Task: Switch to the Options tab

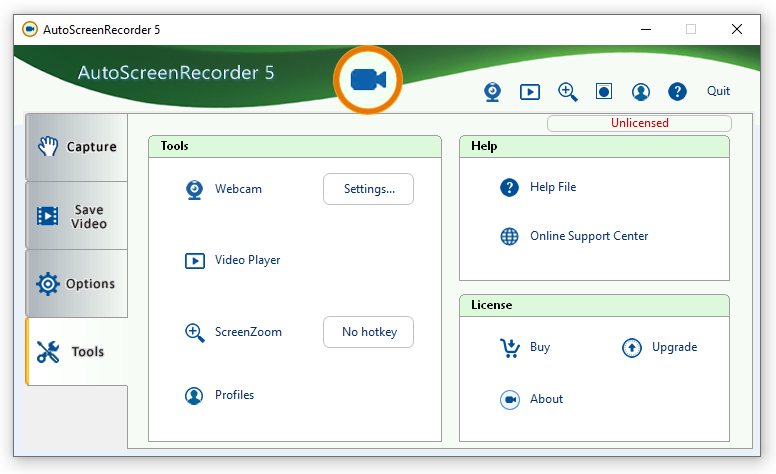Action: click(77, 284)
